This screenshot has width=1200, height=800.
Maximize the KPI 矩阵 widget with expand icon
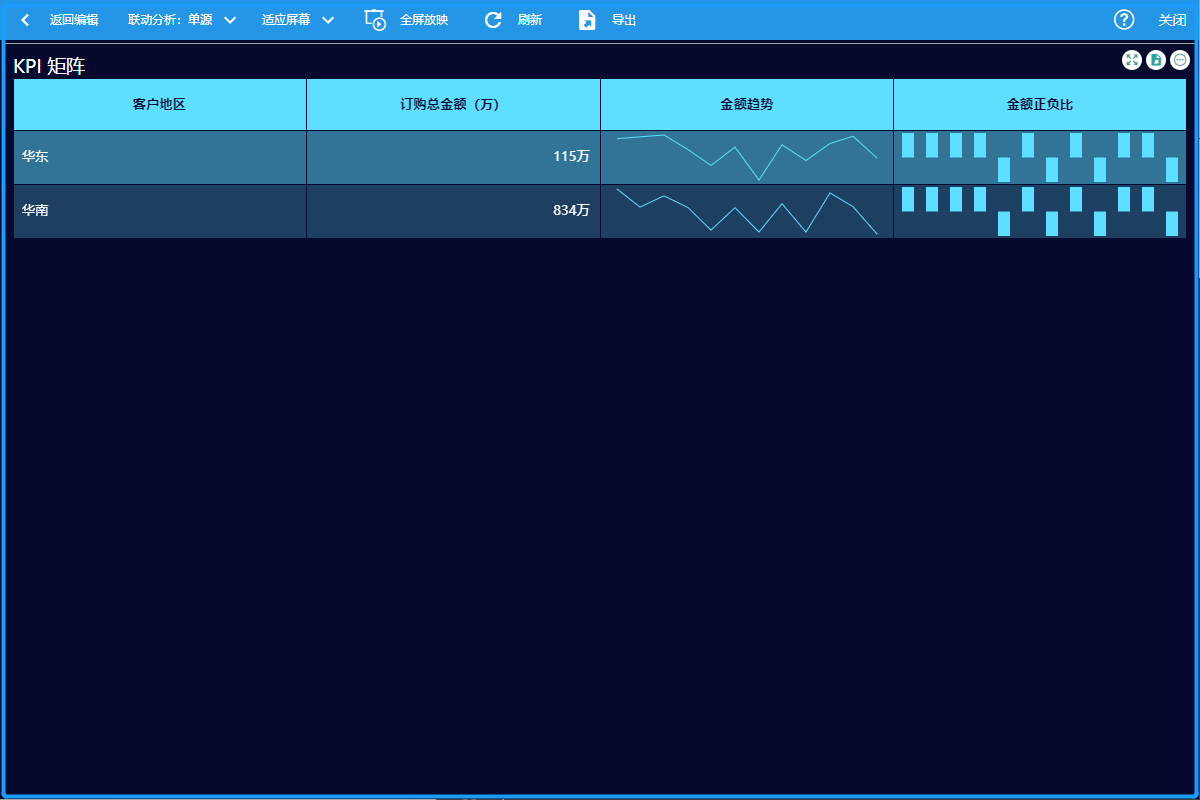tap(1132, 60)
